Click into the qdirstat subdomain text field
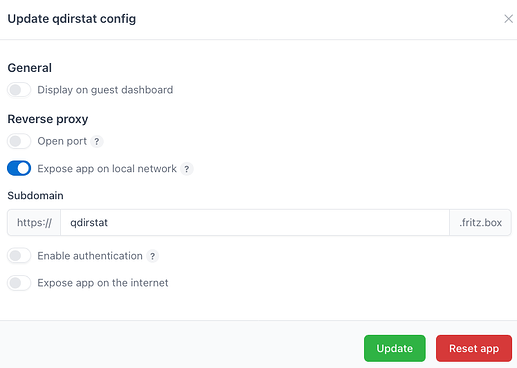The image size is (517, 368). 255,222
